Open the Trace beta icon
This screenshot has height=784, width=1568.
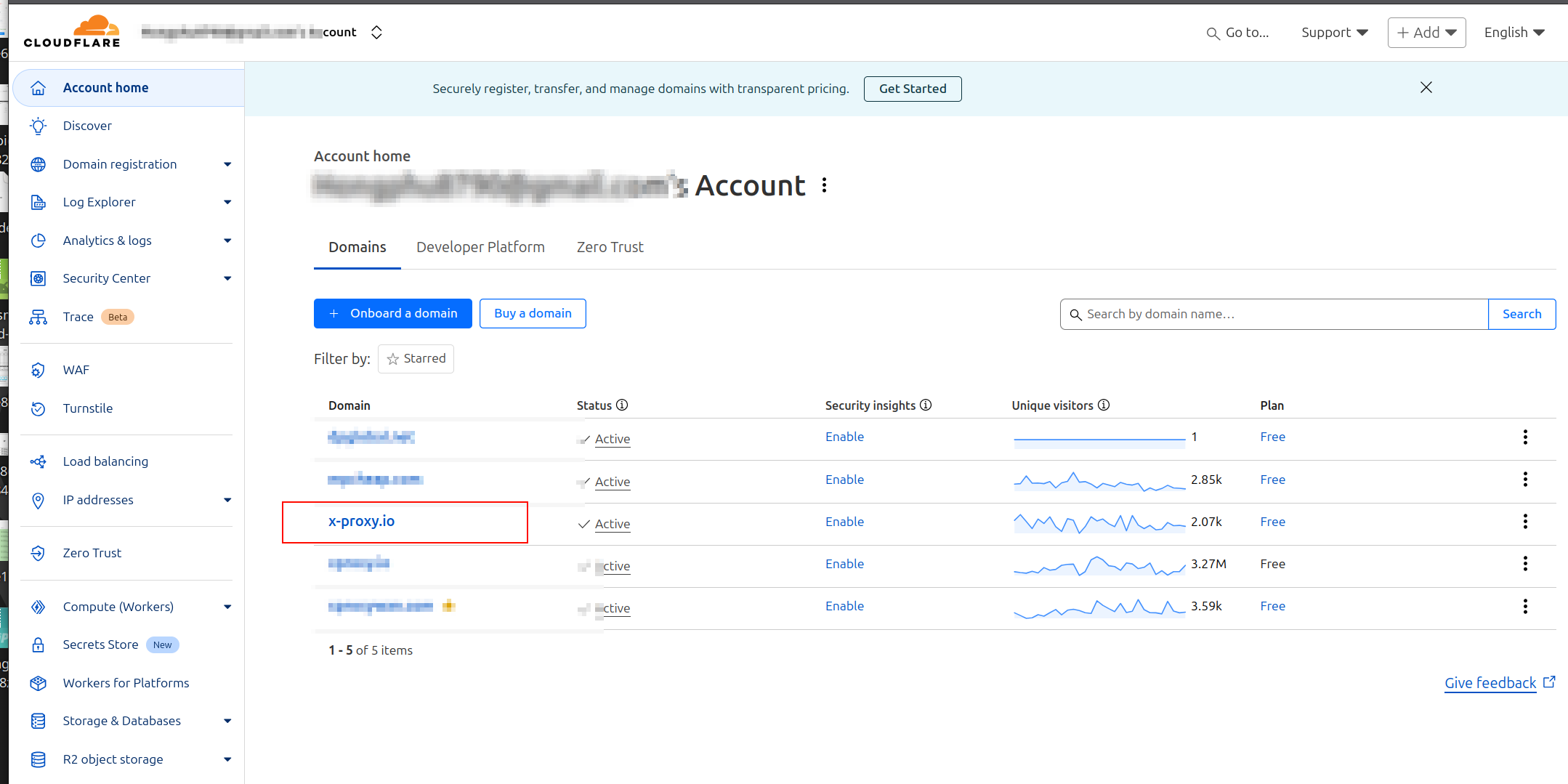(x=39, y=317)
